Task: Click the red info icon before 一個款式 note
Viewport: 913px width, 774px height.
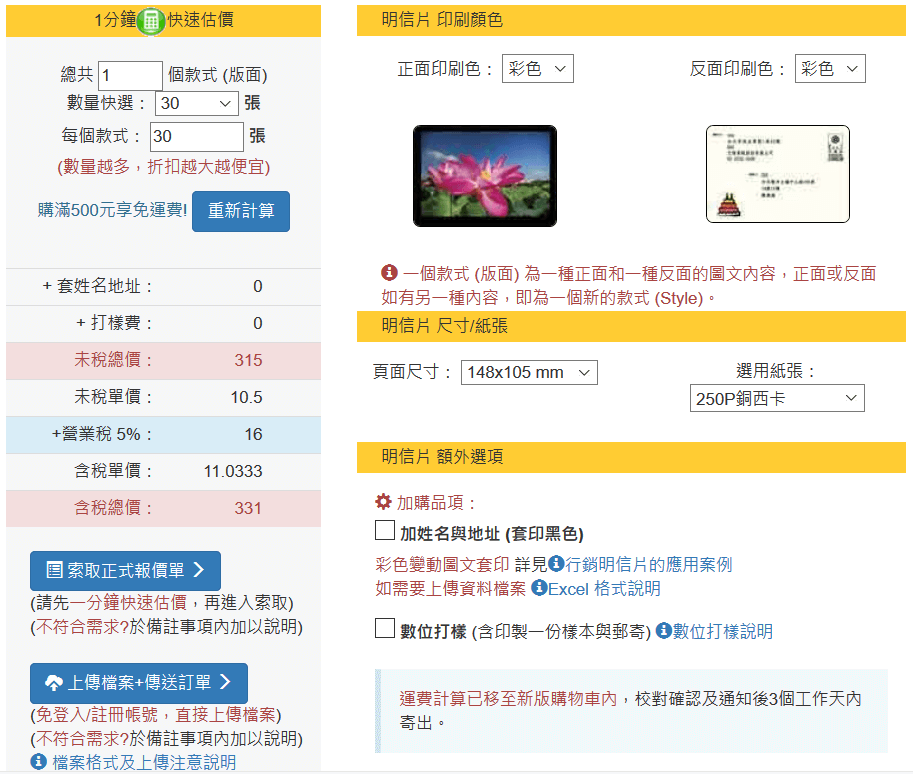Action: click(x=390, y=272)
